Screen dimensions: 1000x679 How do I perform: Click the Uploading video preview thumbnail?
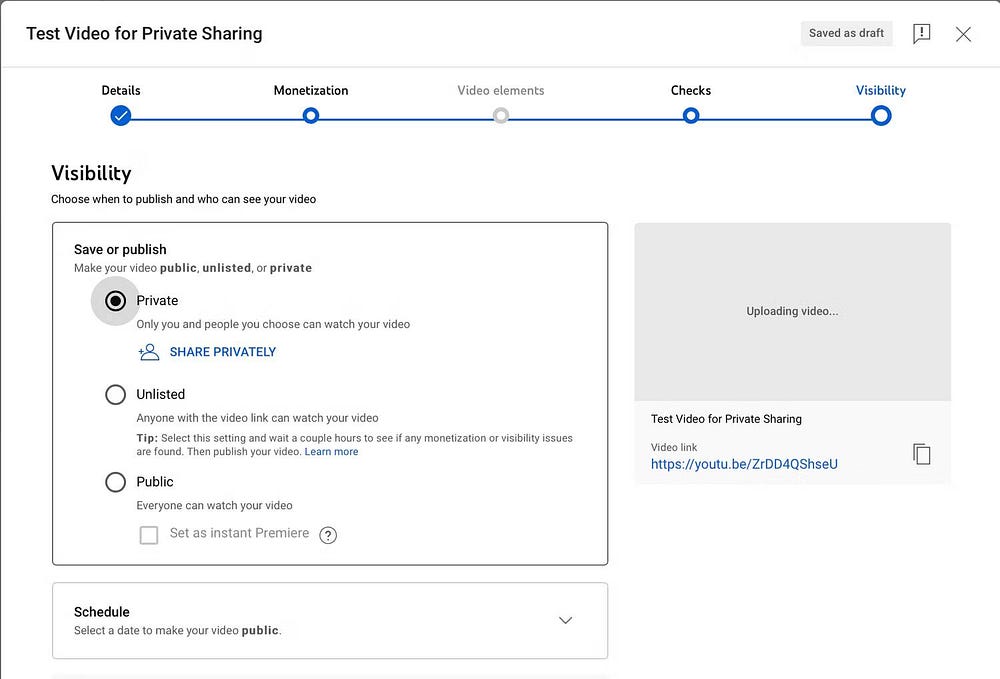pyautogui.click(x=792, y=311)
